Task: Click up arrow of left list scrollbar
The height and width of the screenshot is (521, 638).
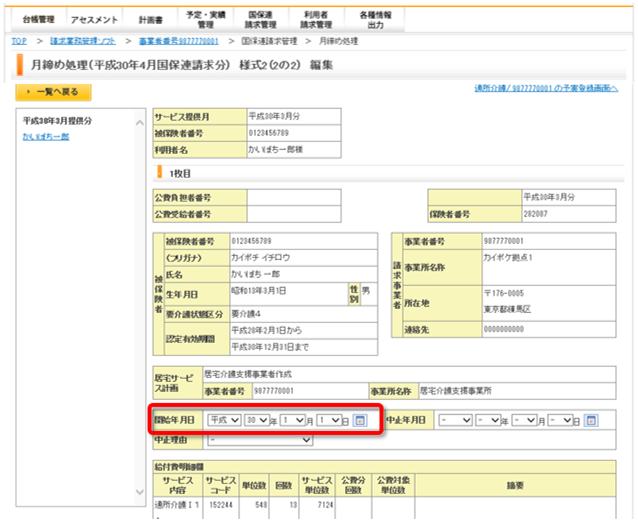Action: (140, 123)
